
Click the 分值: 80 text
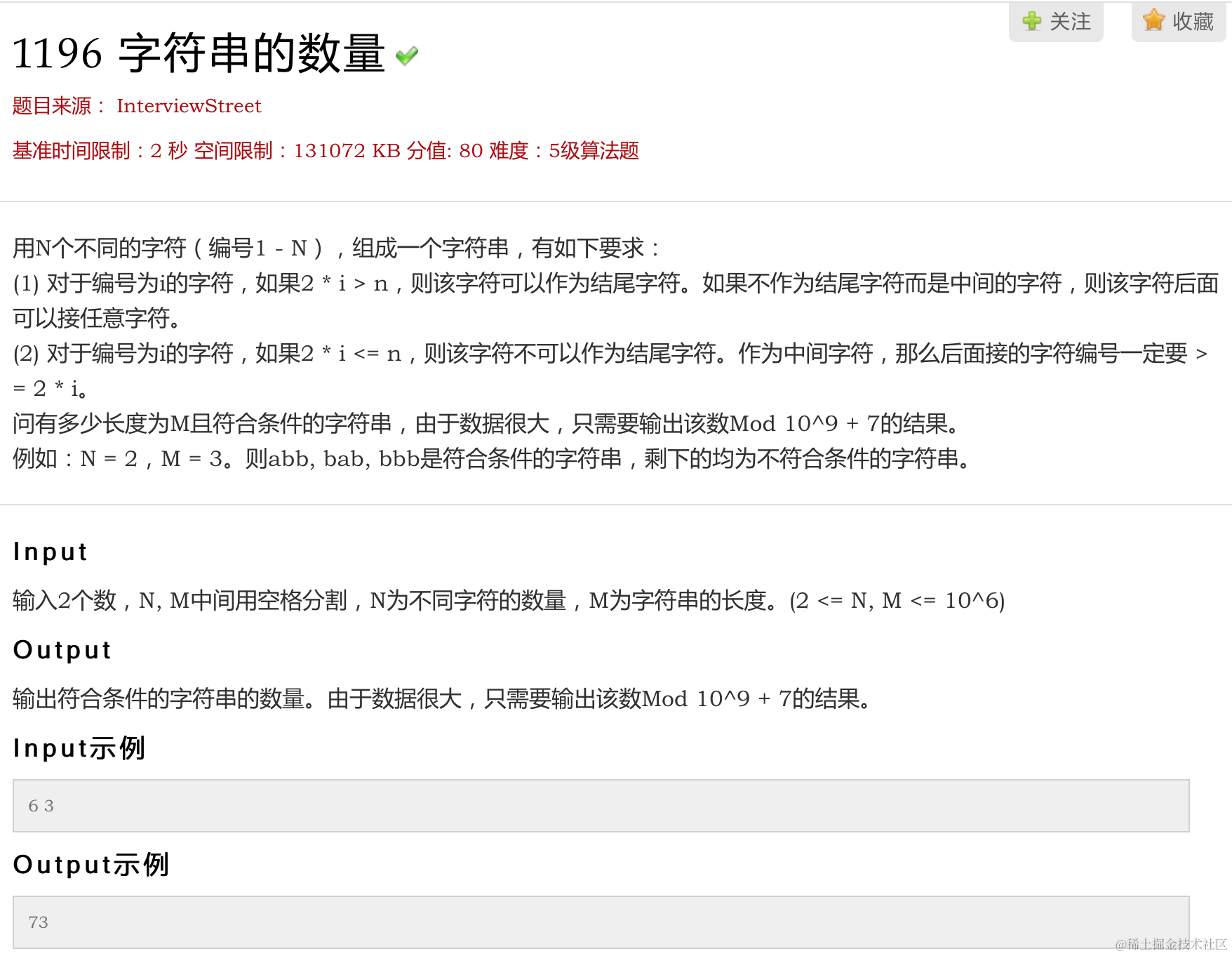coord(445,151)
